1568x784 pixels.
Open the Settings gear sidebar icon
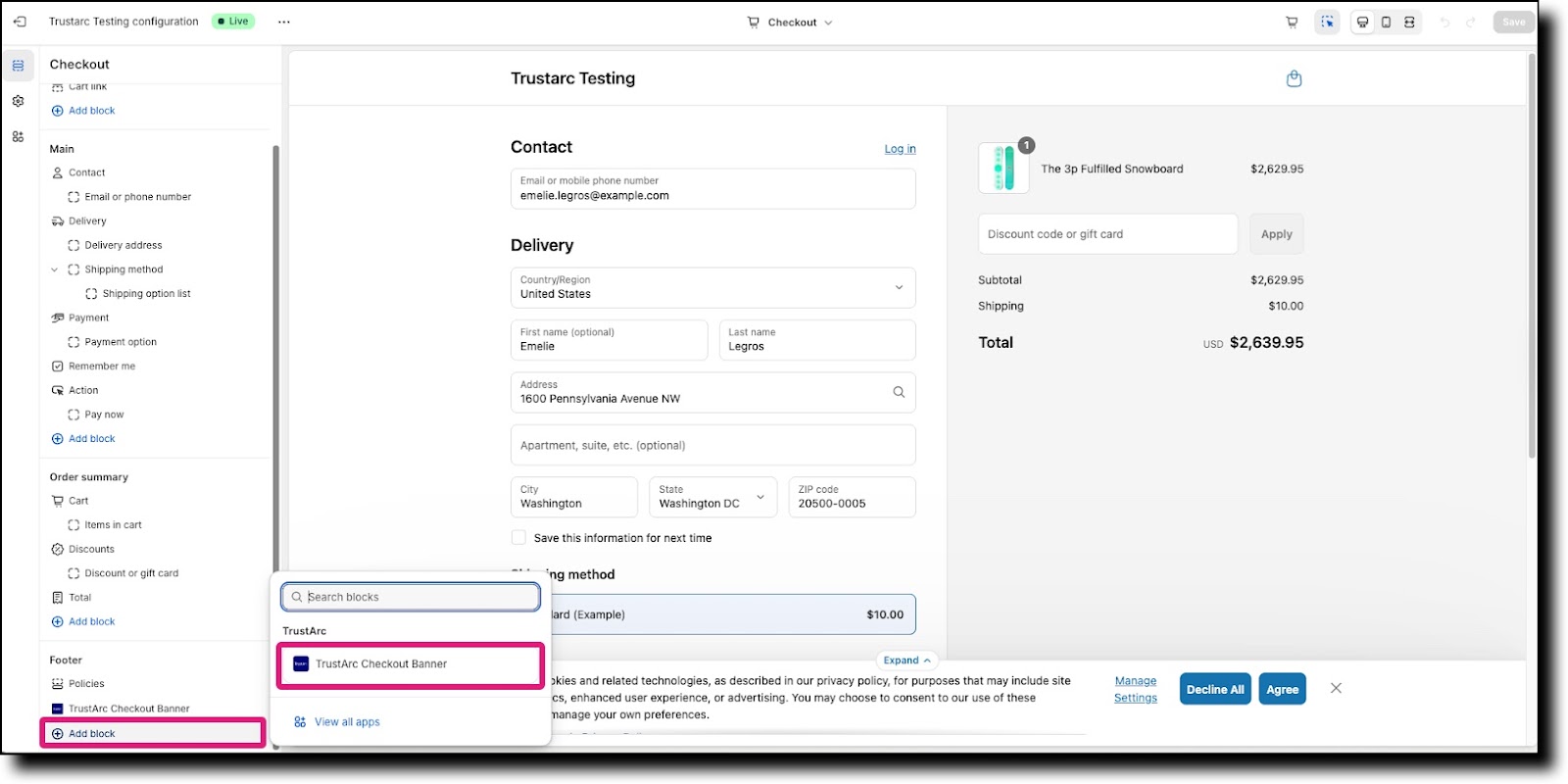[x=18, y=101]
